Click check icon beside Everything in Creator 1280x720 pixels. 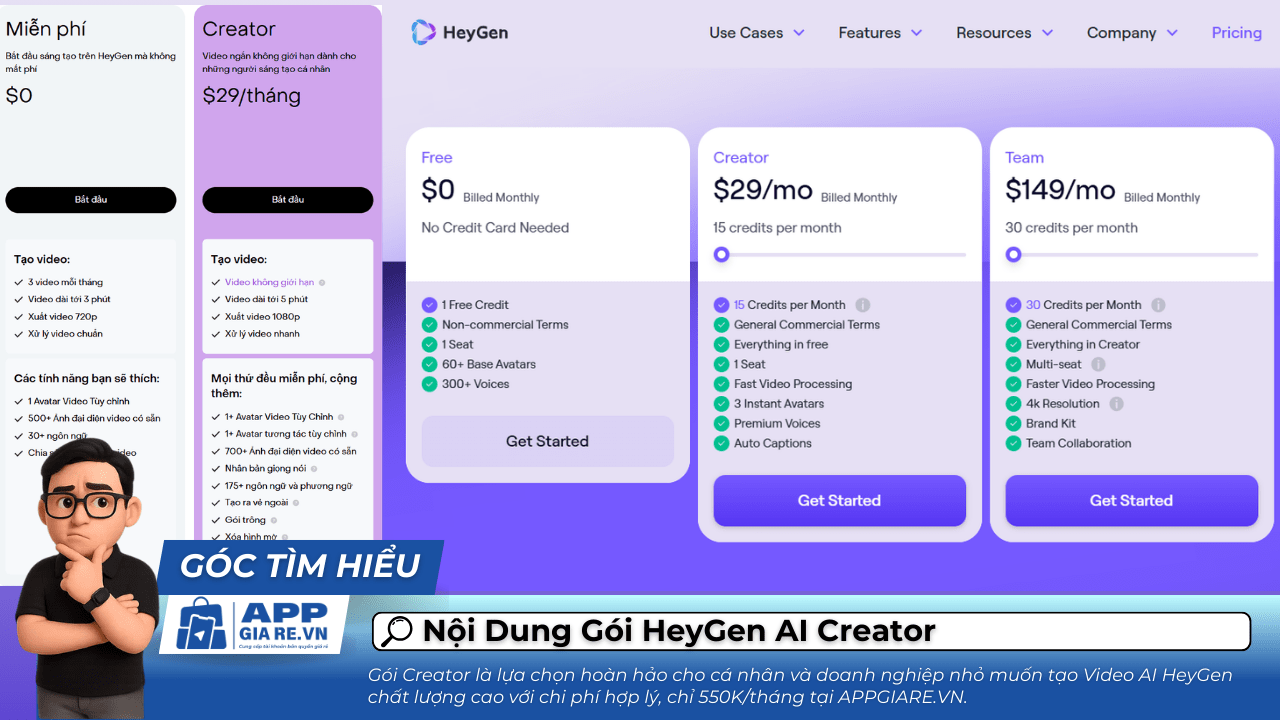(x=1013, y=344)
